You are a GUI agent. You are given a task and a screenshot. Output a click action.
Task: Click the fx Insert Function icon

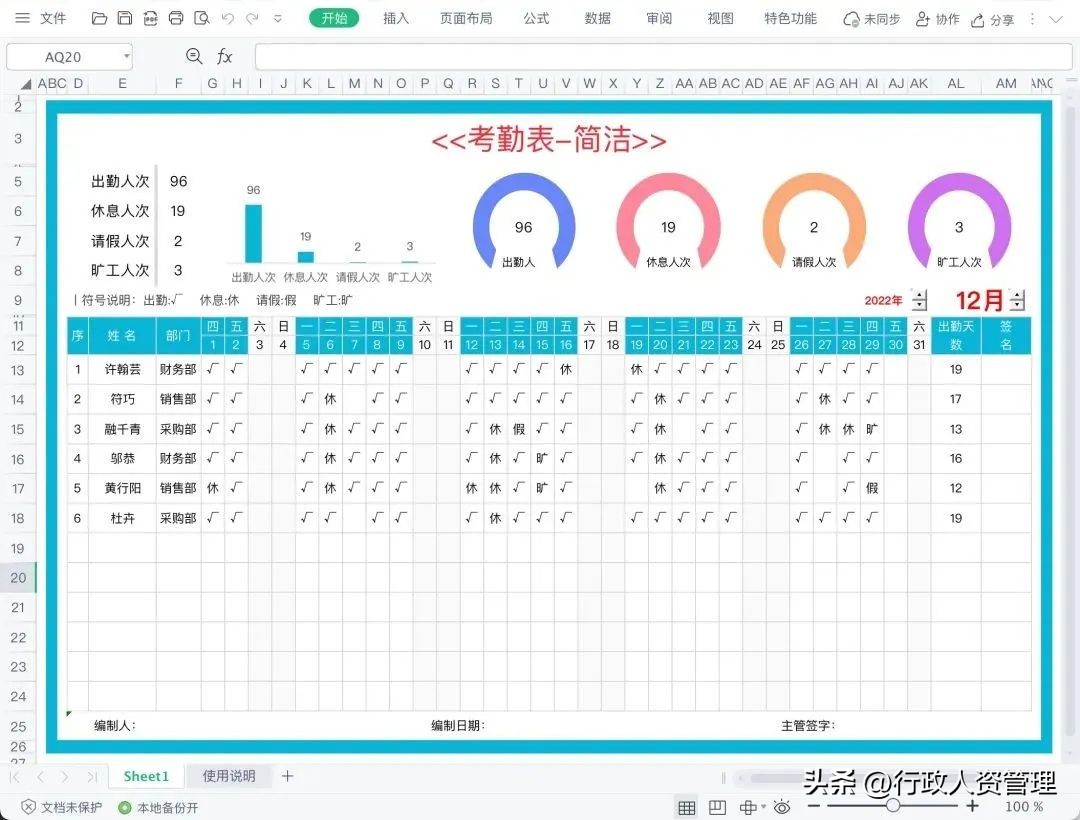225,56
